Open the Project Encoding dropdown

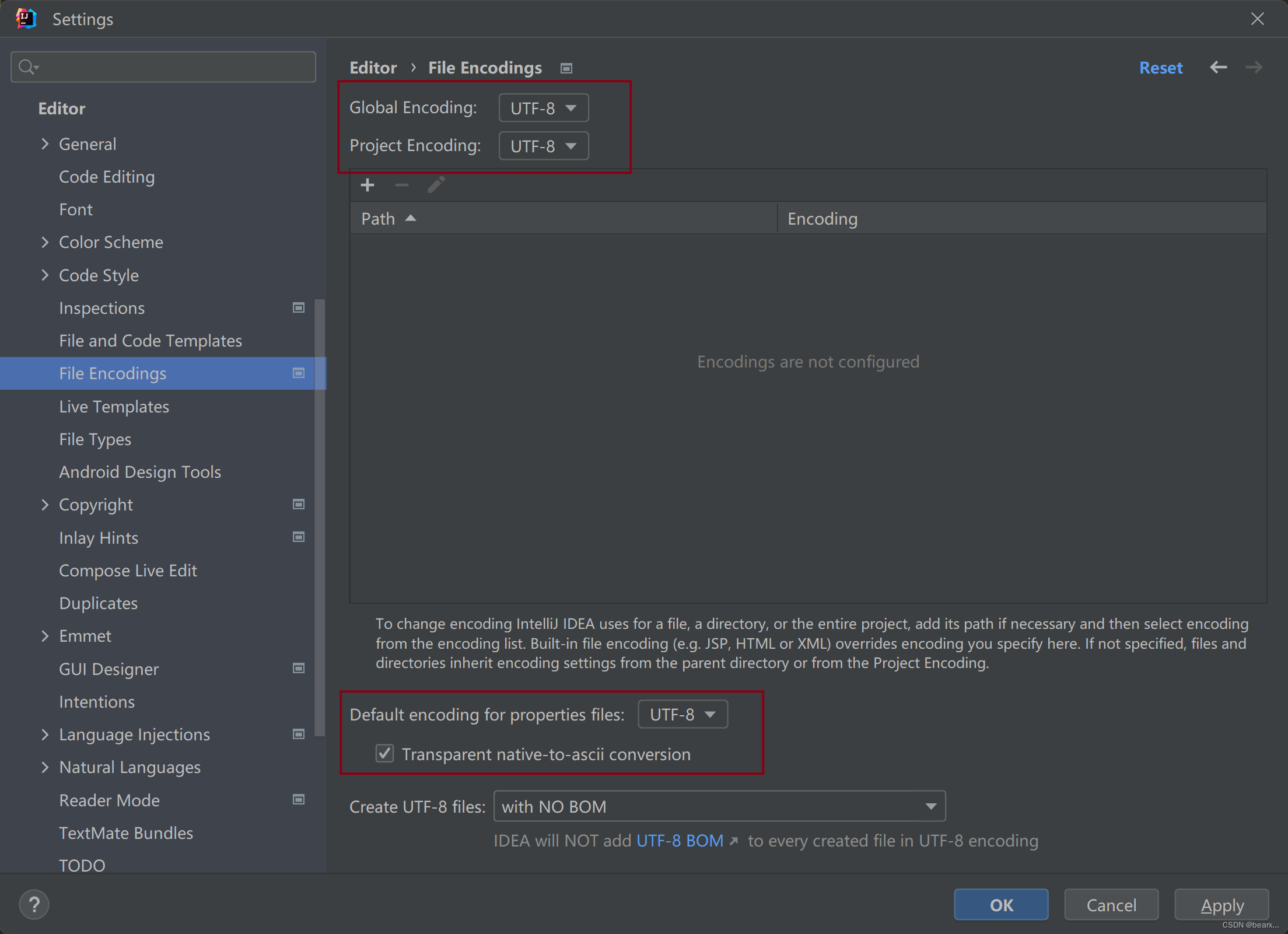[542, 146]
